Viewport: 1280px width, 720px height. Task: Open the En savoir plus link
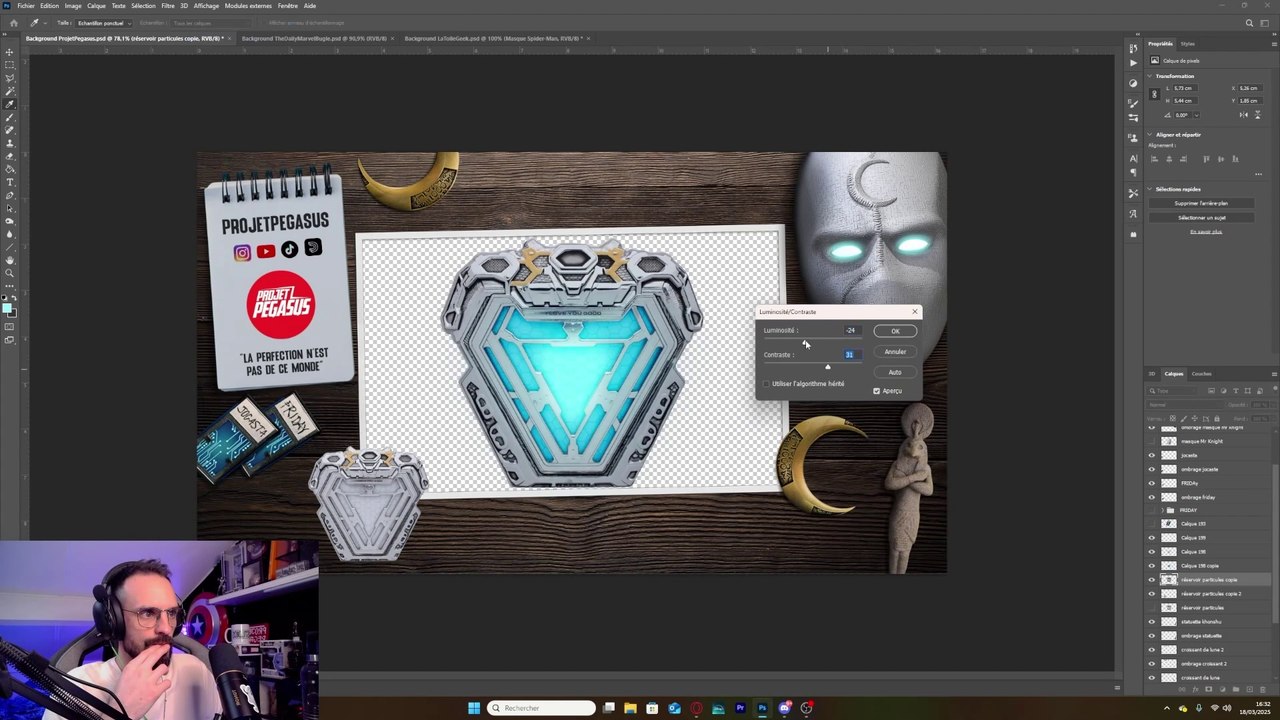click(1206, 232)
